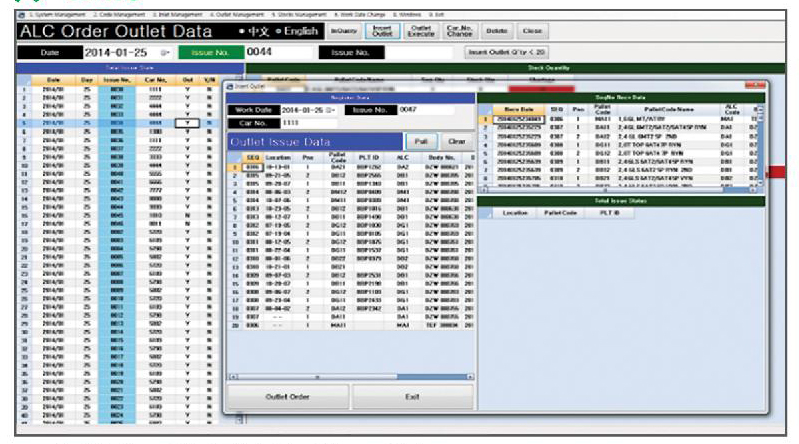Click the Car No. field showing 1111
The width and height of the screenshot is (799, 444).
click(309, 123)
